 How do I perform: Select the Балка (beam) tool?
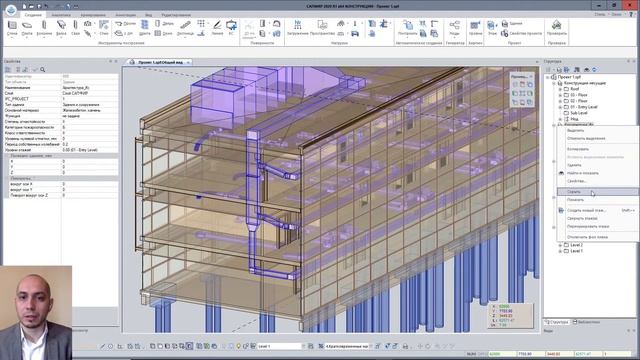pos(61,28)
